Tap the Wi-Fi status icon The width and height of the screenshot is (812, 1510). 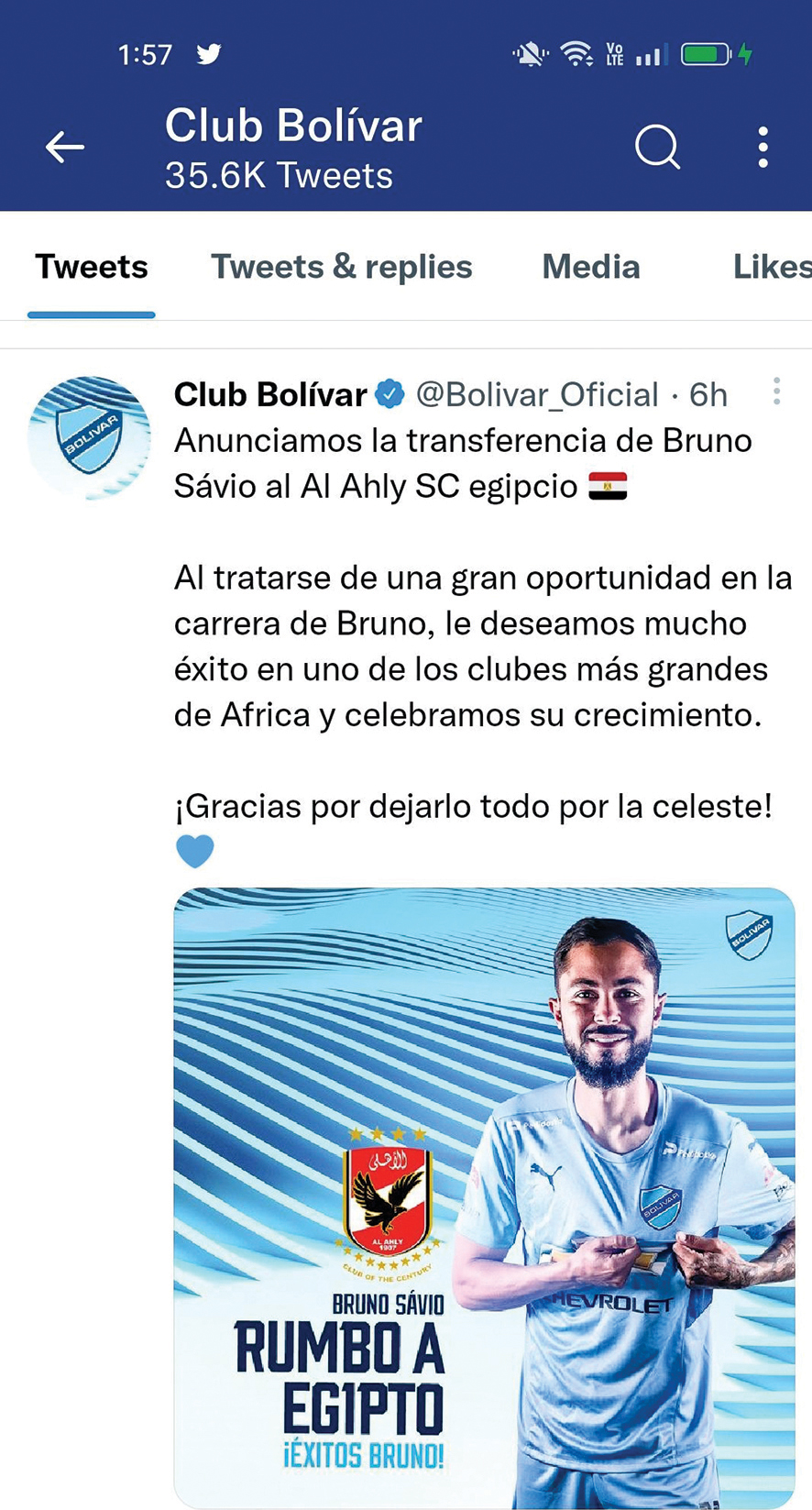(576, 54)
